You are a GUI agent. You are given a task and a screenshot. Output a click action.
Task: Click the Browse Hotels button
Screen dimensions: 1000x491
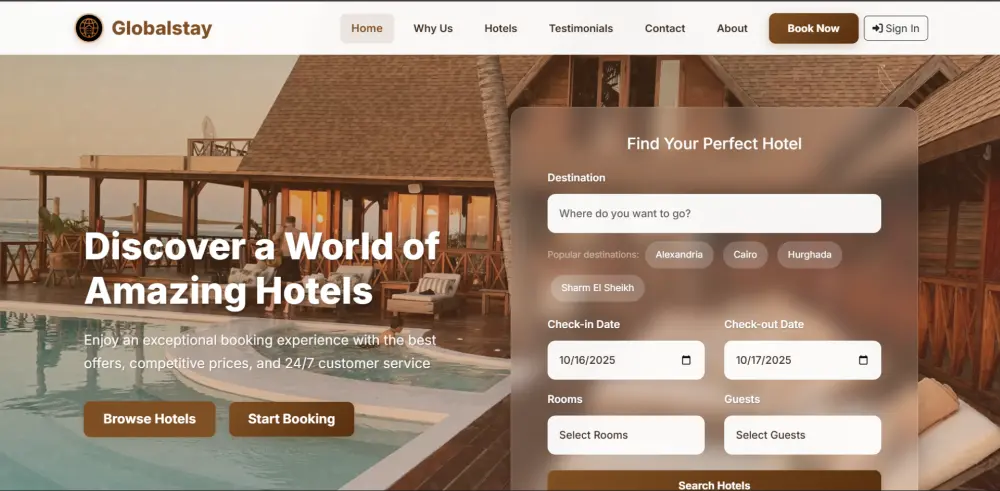(149, 419)
